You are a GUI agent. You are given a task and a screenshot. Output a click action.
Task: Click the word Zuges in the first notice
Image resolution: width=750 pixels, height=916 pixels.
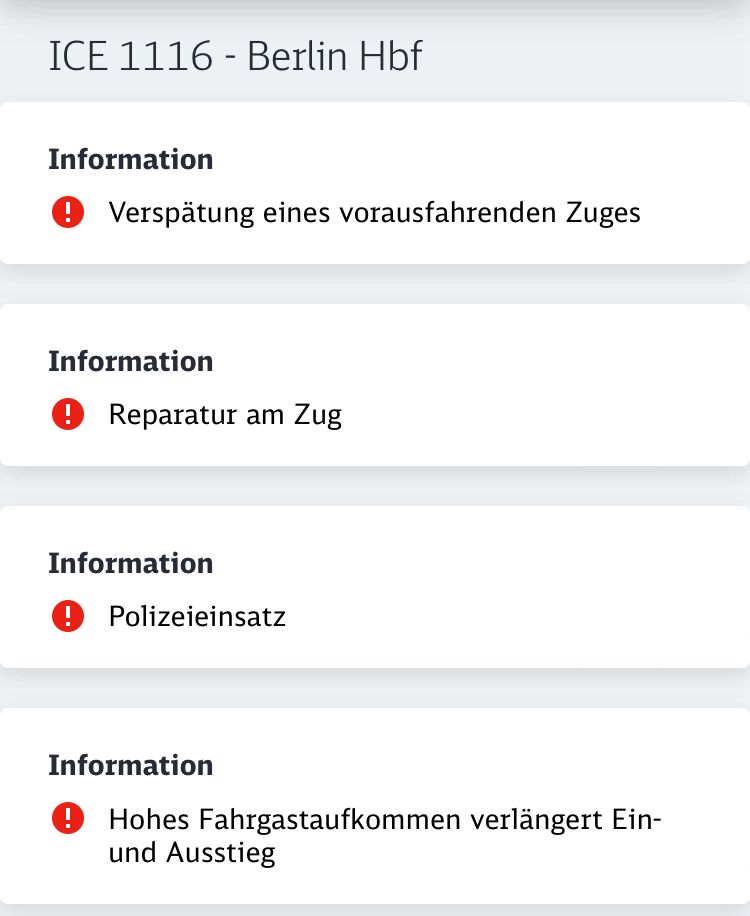point(603,214)
